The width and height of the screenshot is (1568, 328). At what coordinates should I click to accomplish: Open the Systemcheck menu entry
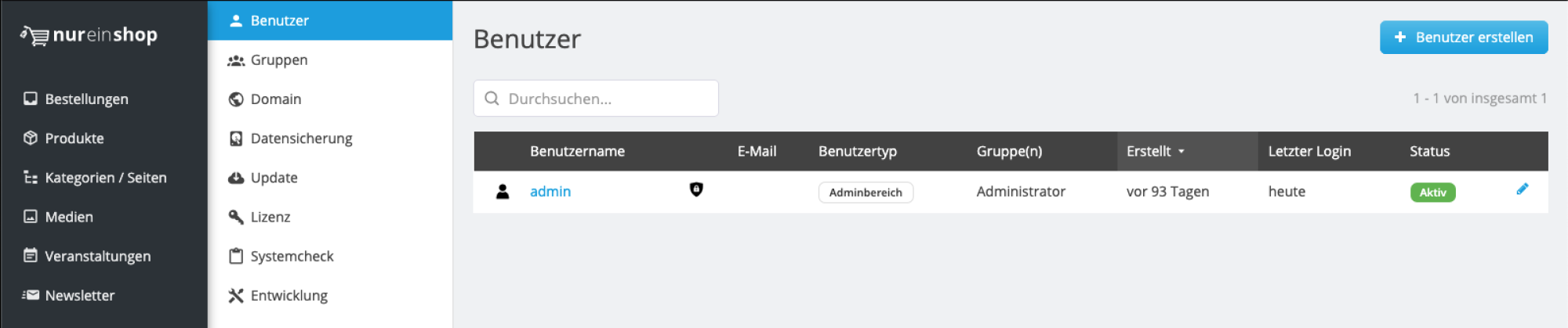292,256
